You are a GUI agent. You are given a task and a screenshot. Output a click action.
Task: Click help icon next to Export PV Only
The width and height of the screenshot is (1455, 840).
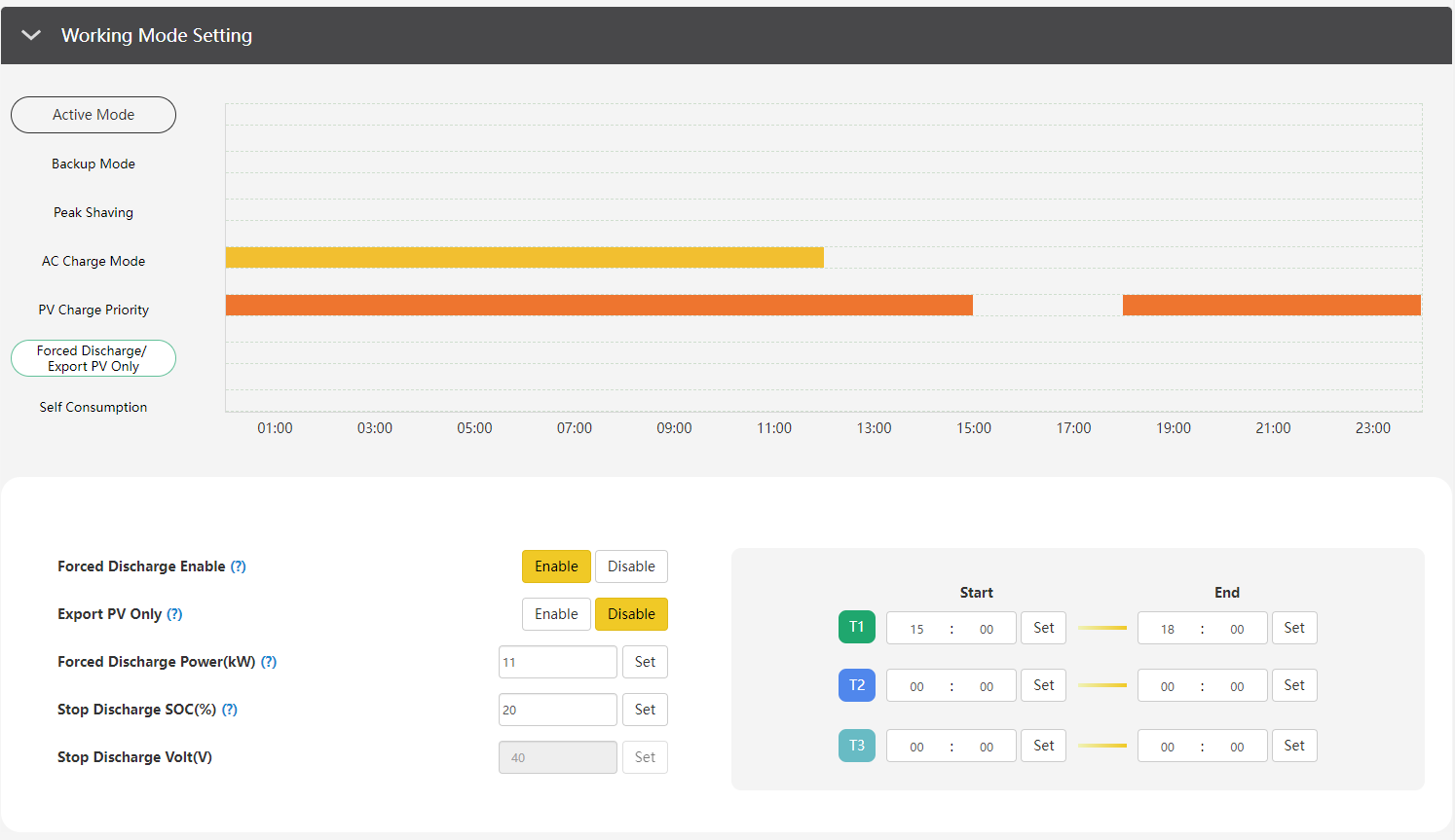174,614
